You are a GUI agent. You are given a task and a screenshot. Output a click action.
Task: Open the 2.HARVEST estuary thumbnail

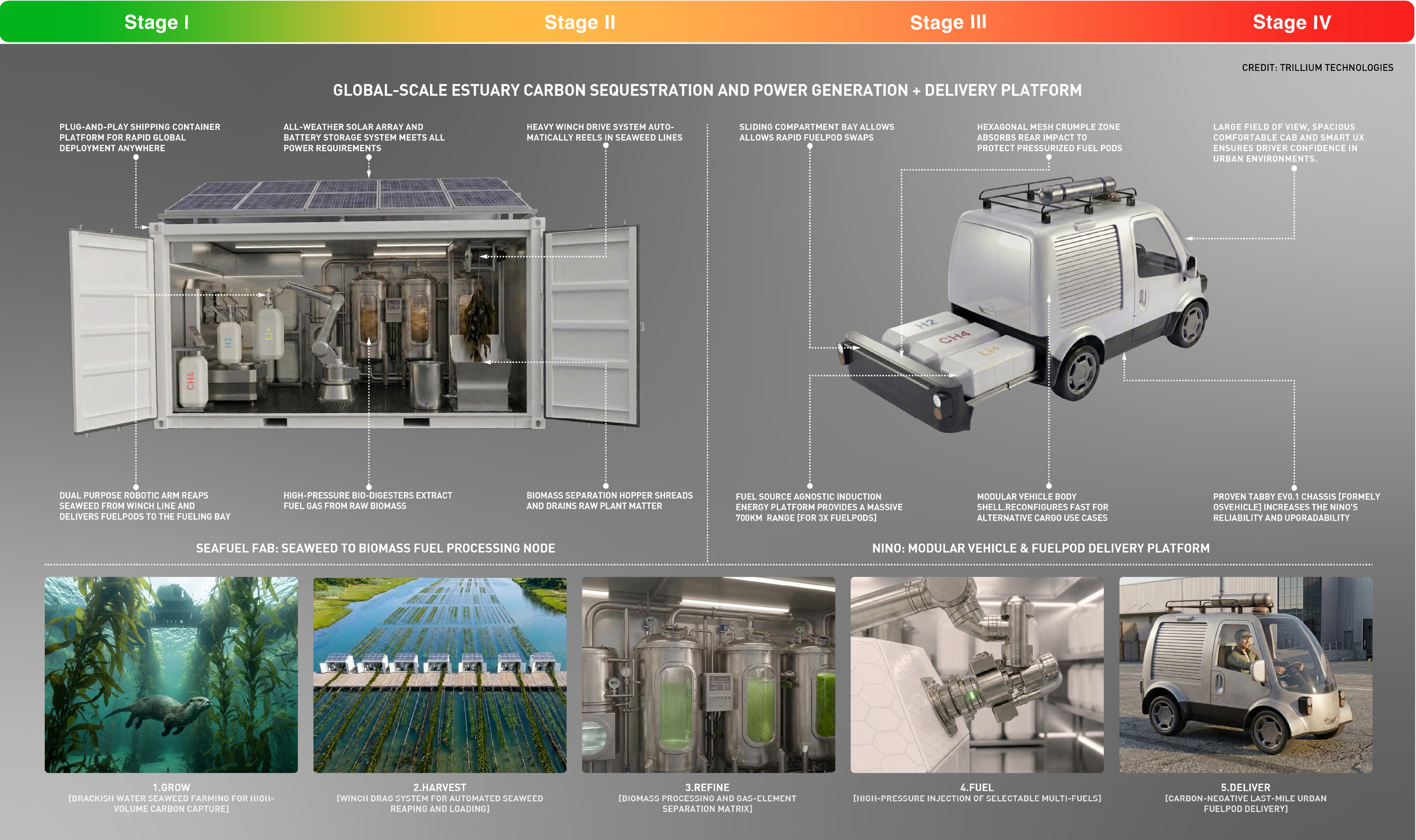440,675
